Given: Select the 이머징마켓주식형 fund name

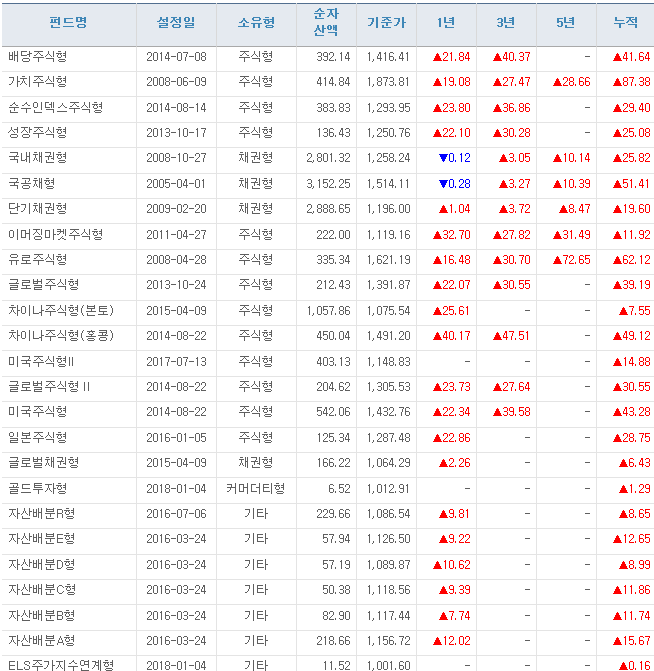Looking at the screenshot, I should [x=56, y=235].
